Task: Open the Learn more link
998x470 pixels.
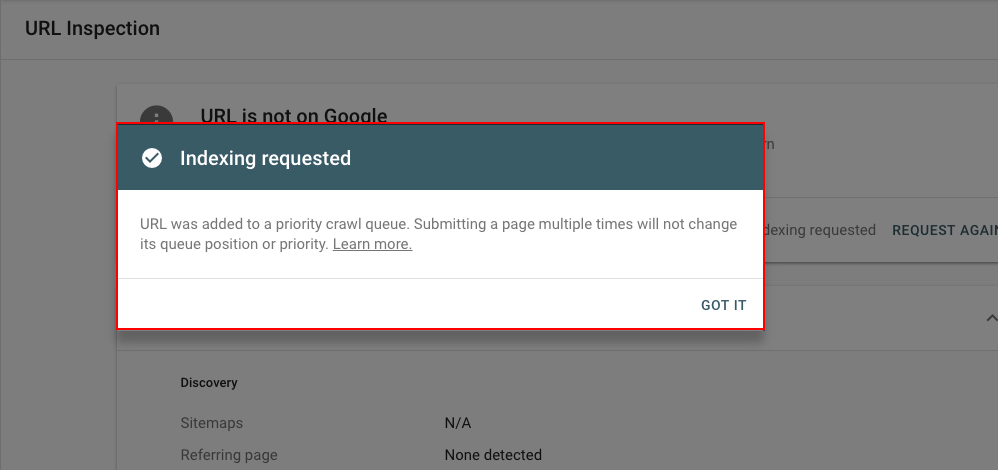Action: (372, 244)
